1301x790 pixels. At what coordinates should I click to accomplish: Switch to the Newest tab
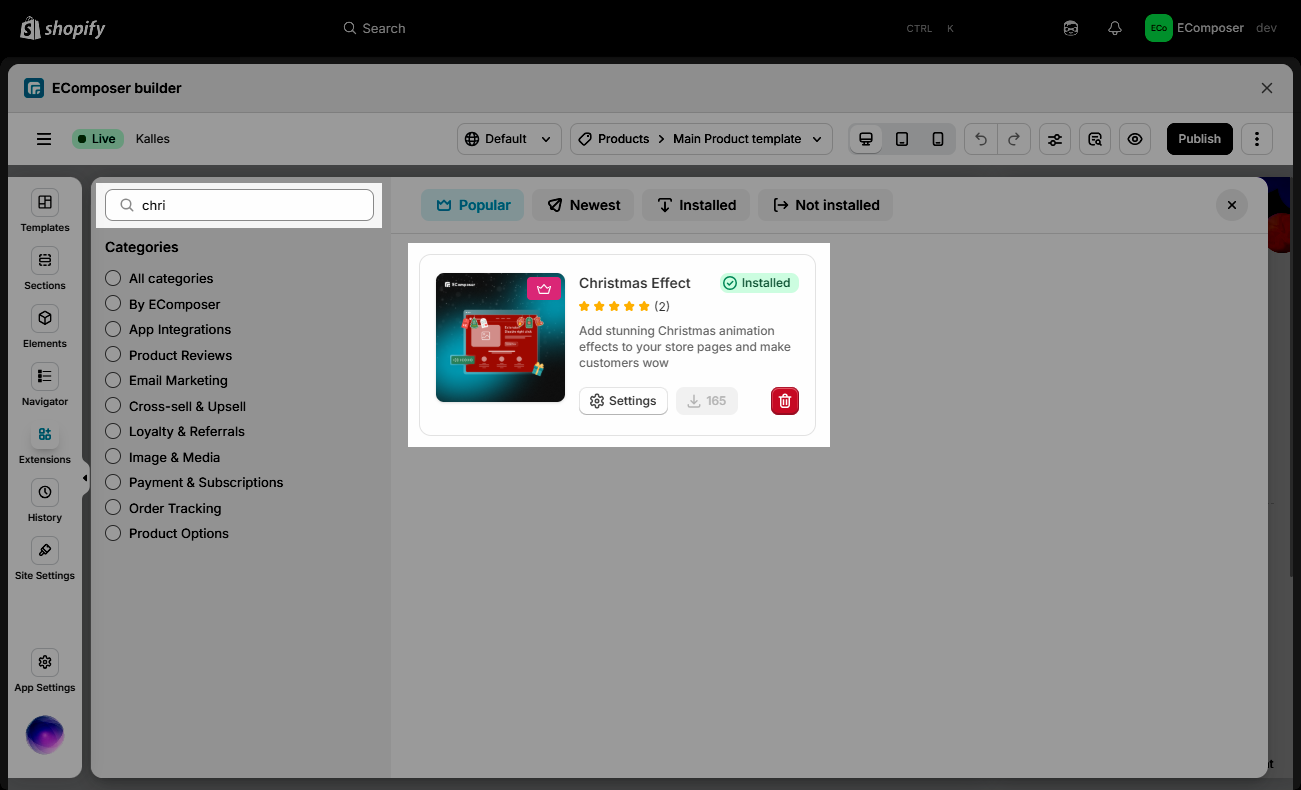[x=584, y=205]
